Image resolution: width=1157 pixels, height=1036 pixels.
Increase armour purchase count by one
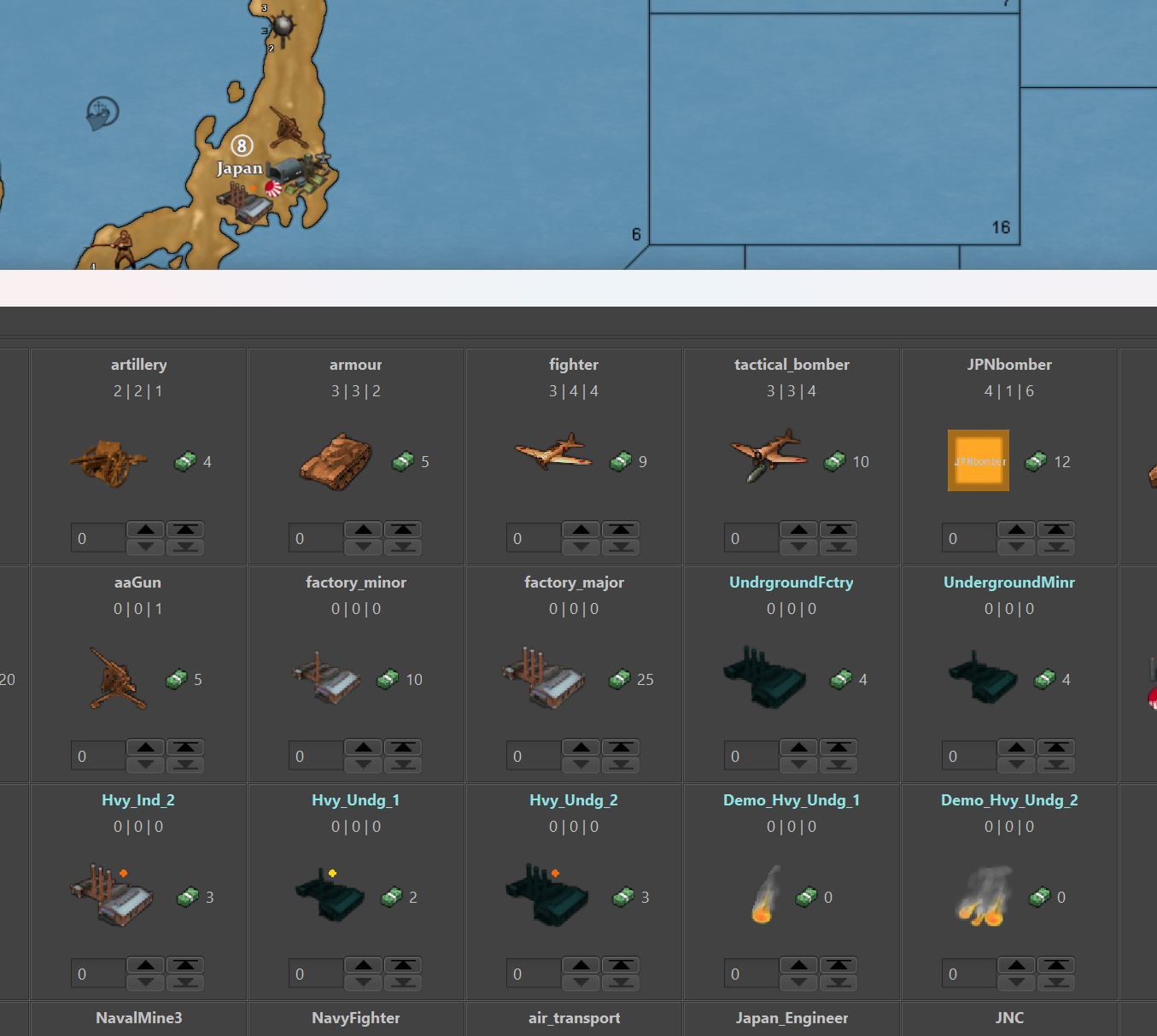(364, 530)
